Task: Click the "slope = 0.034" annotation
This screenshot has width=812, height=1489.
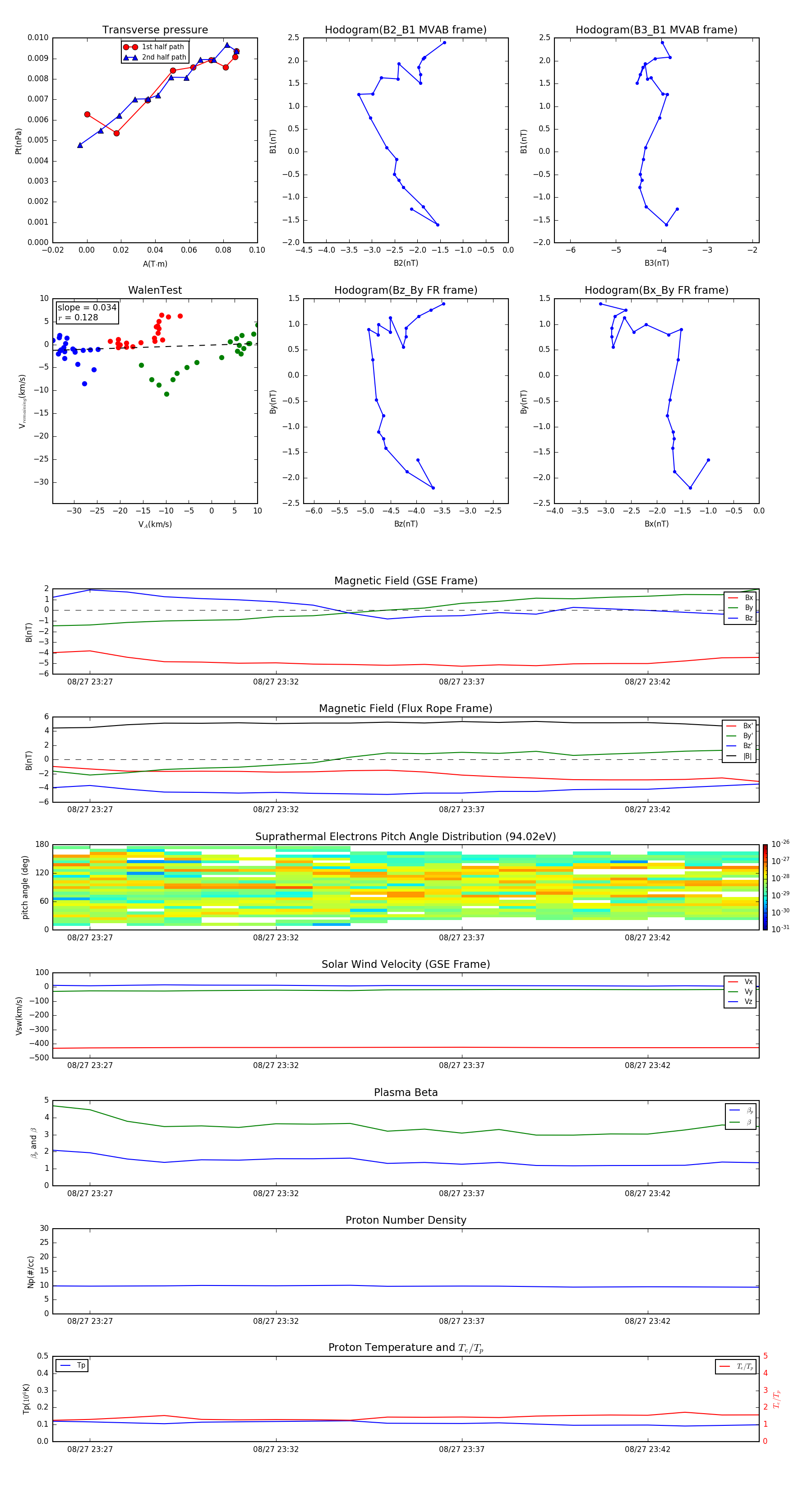Action: click(87, 308)
